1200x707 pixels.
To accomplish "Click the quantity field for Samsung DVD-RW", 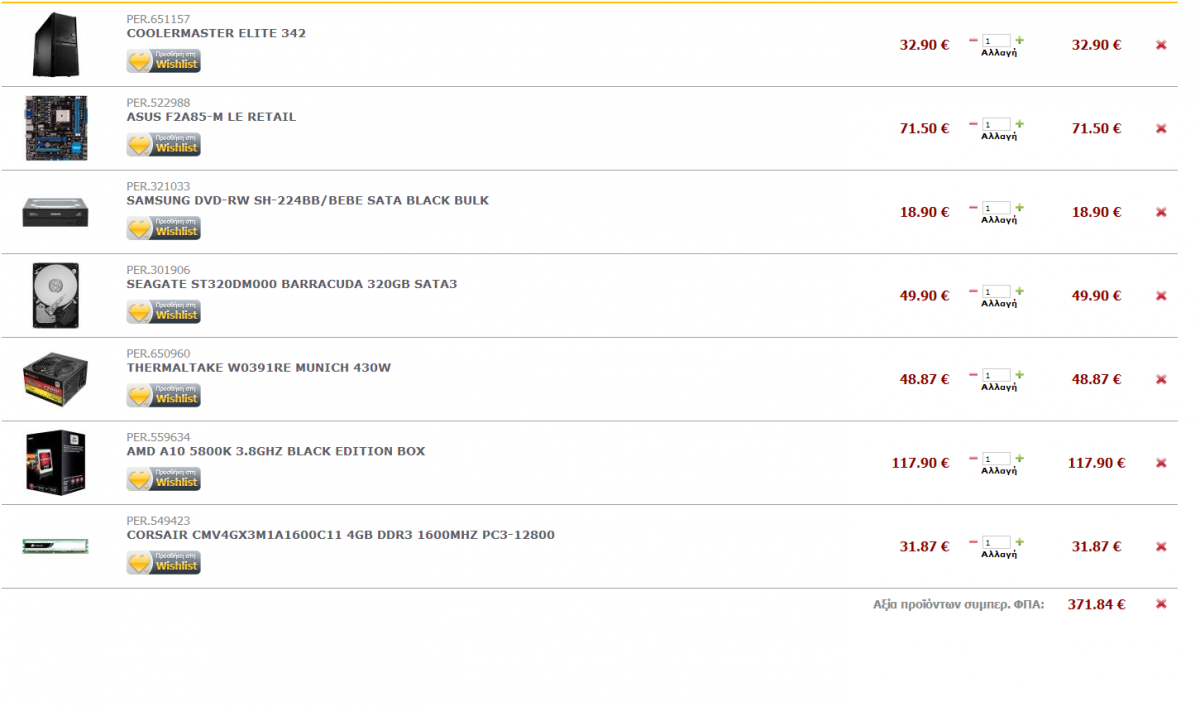I will click(996, 209).
